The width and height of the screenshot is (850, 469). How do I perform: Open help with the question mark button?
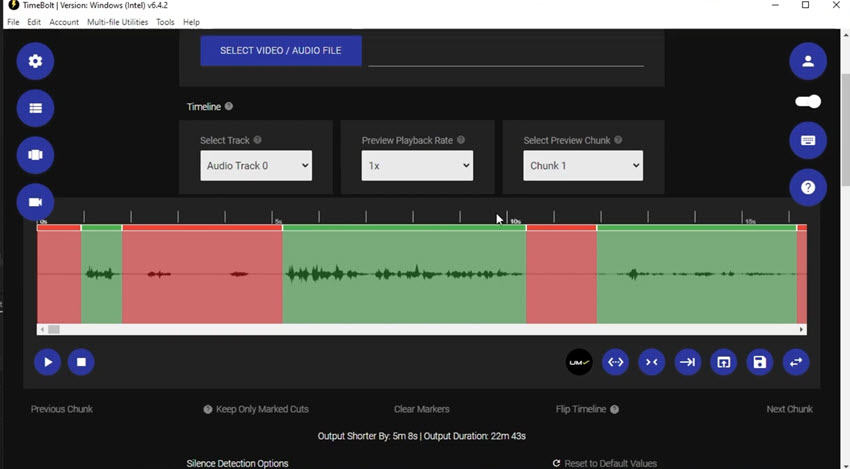808,188
